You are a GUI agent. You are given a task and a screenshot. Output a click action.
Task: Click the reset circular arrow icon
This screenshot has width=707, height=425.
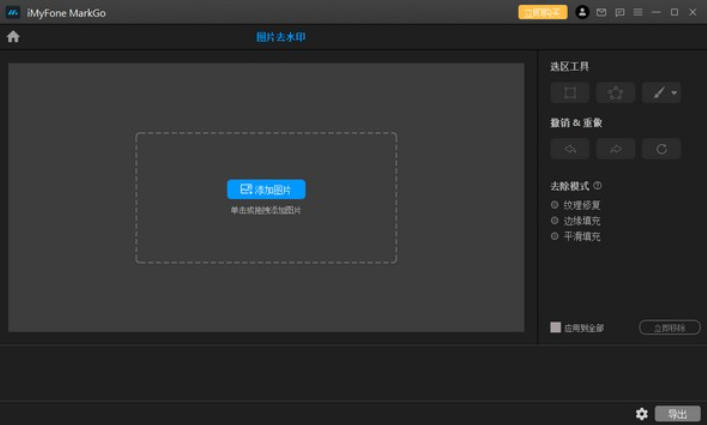tap(661, 149)
